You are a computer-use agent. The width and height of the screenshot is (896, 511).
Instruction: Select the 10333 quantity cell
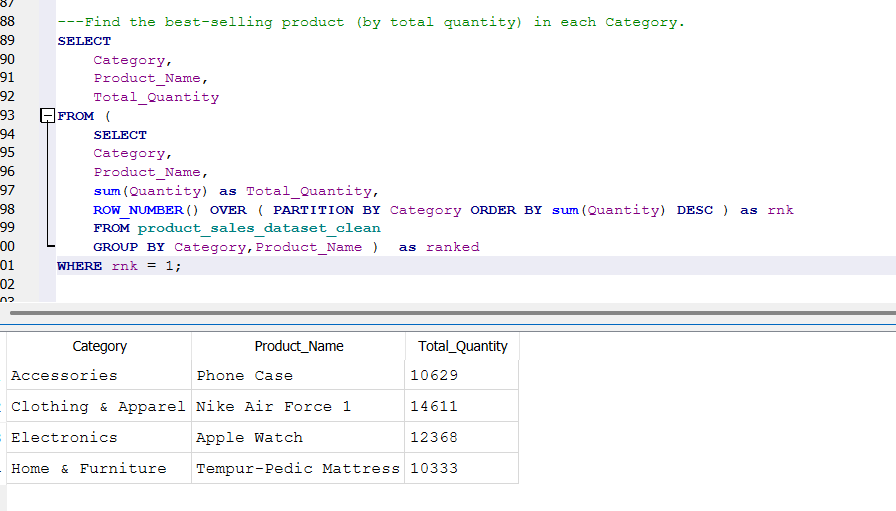click(462, 468)
